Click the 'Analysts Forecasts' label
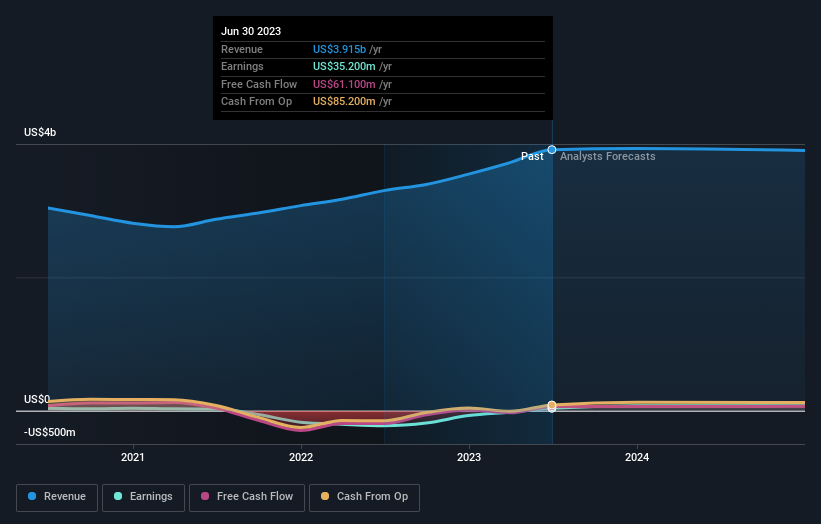Image resolution: width=821 pixels, height=524 pixels. click(607, 156)
